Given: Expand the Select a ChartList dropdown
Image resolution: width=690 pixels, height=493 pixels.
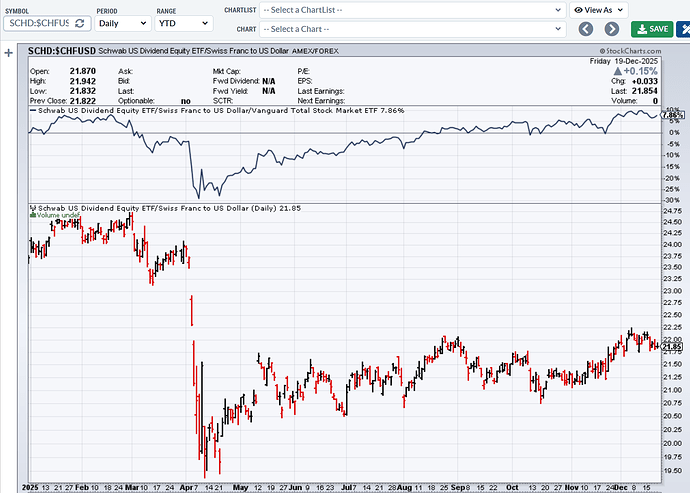Looking at the screenshot, I should pyautogui.click(x=411, y=9).
